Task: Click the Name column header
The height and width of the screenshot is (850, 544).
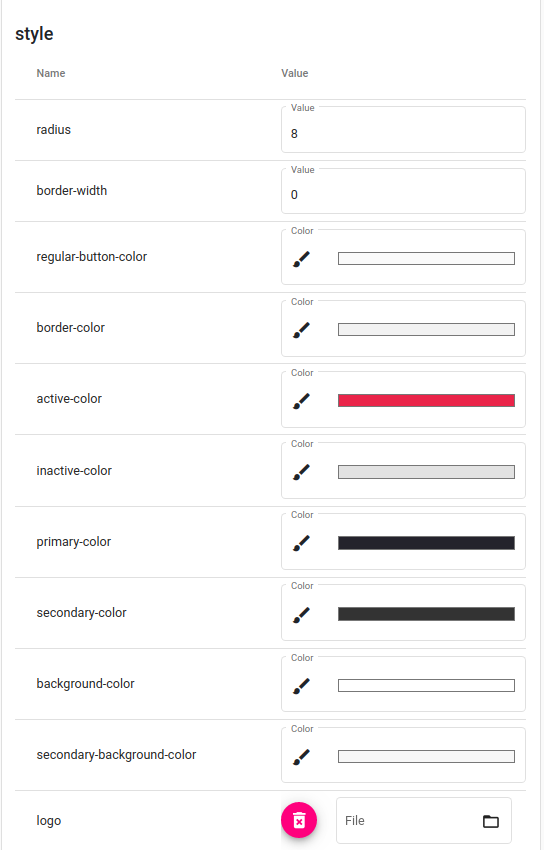Action: coord(51,73)
